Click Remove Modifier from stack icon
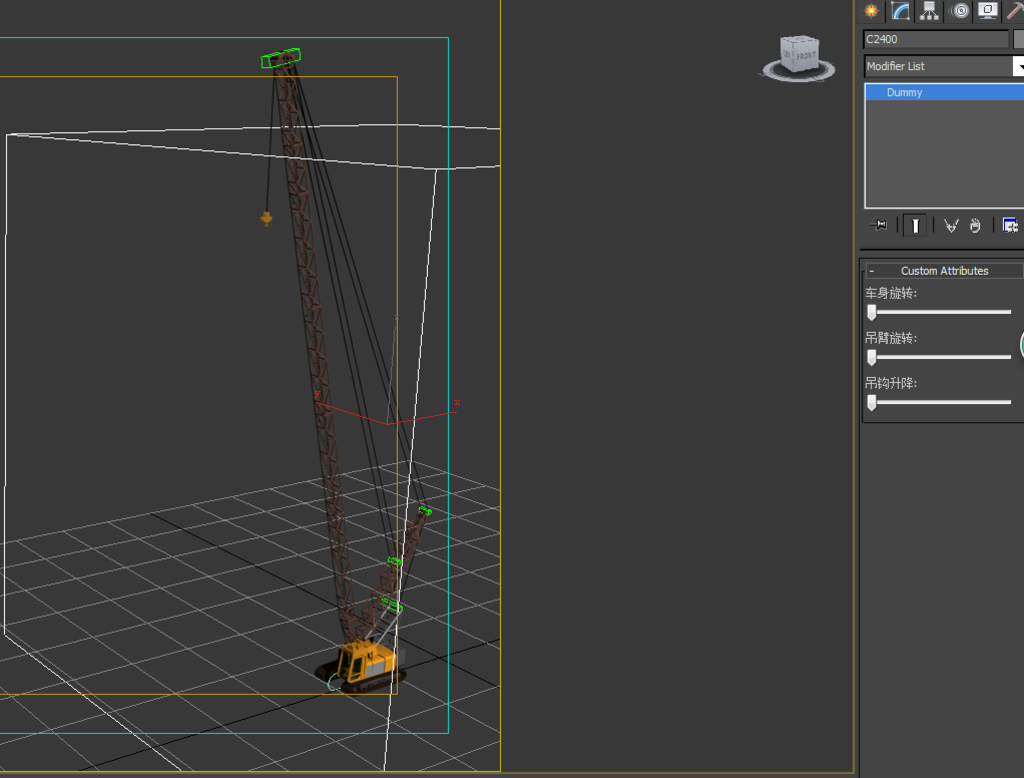The width and height of the screenshot is (1024, 778). tap(975, 226)
